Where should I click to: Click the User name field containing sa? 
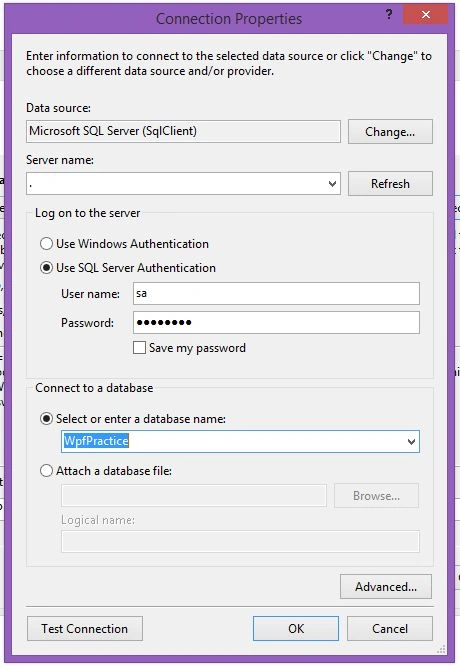[x=276, y=294]
